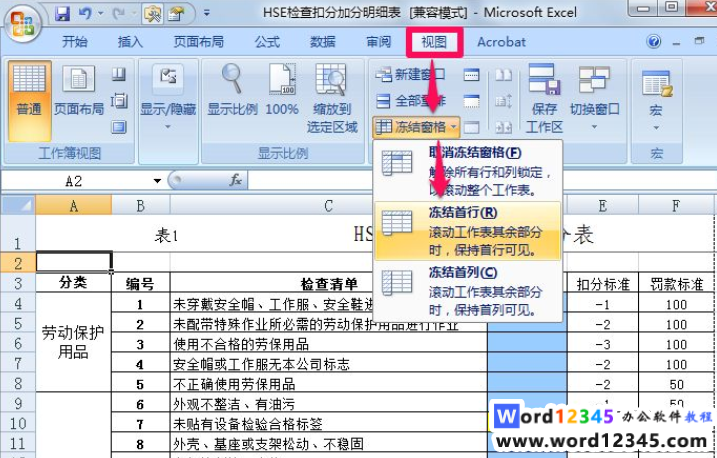717x458 pixels.
Task: Switch to the Acrobat ribbon tab
Action: click(x=501, y=42)
